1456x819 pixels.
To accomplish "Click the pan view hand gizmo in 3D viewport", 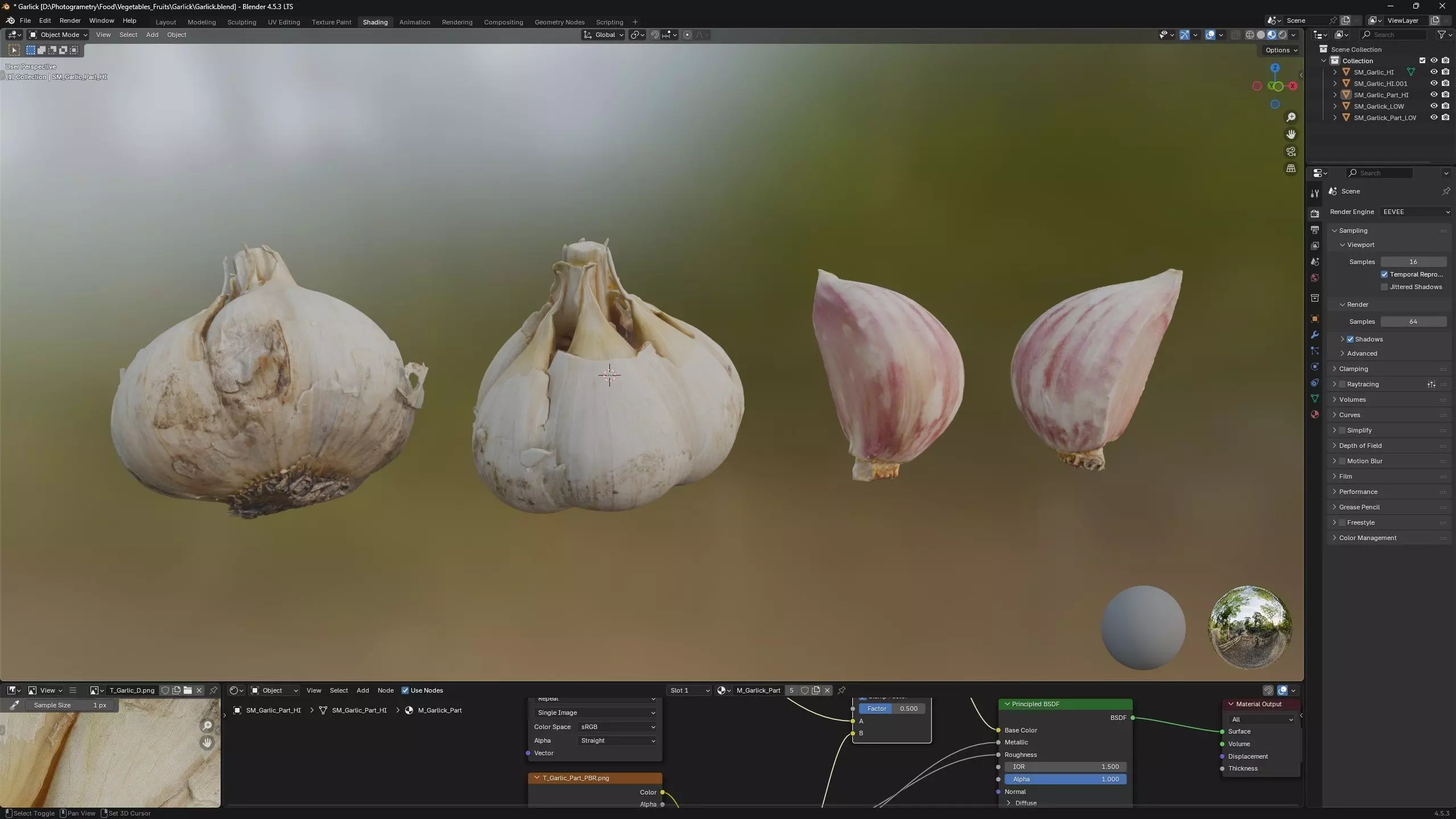I will (x=1291, y=134).
